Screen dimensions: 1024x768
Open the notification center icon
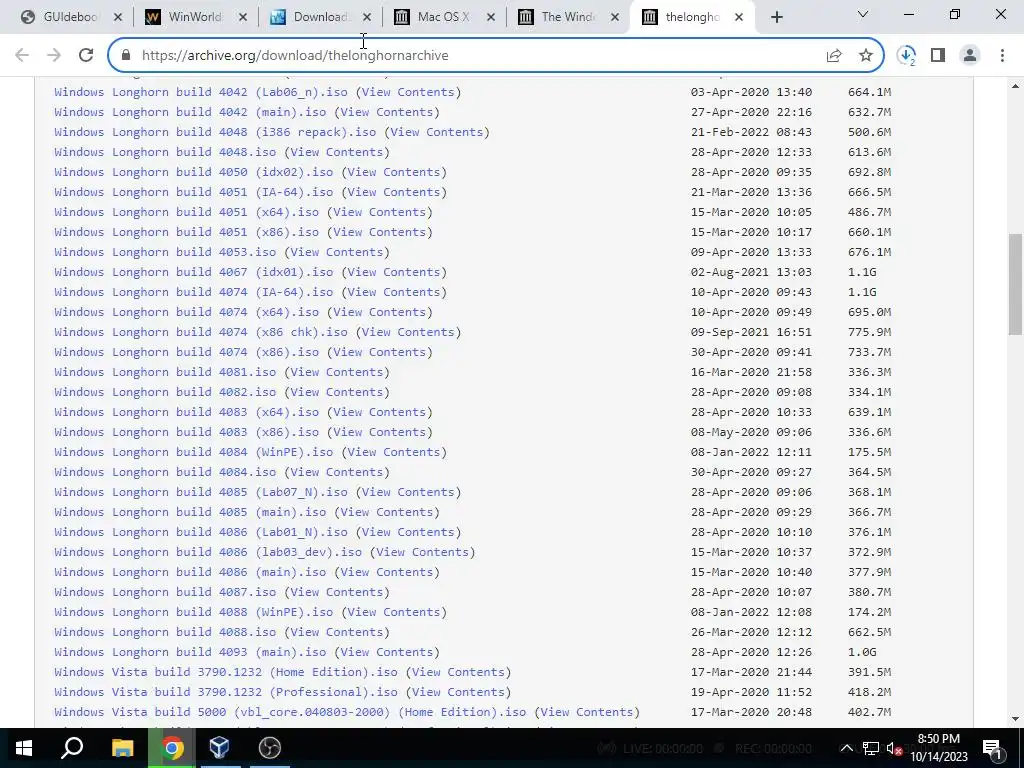coord(991,748)
